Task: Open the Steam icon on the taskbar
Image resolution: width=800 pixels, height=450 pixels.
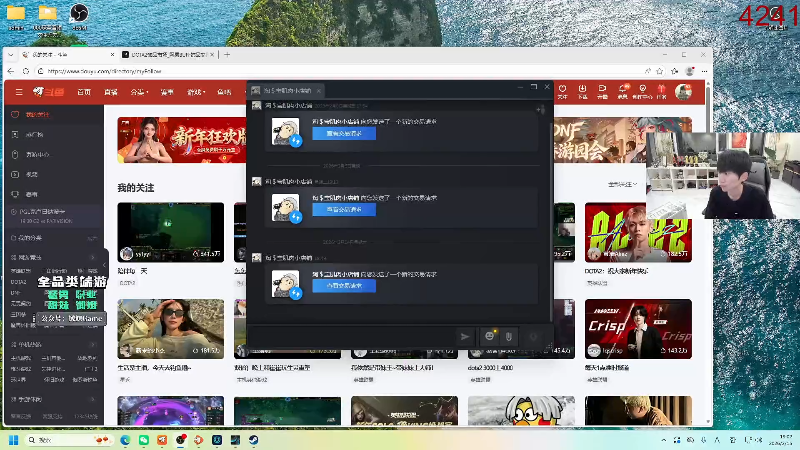Action: pos(253,439)
